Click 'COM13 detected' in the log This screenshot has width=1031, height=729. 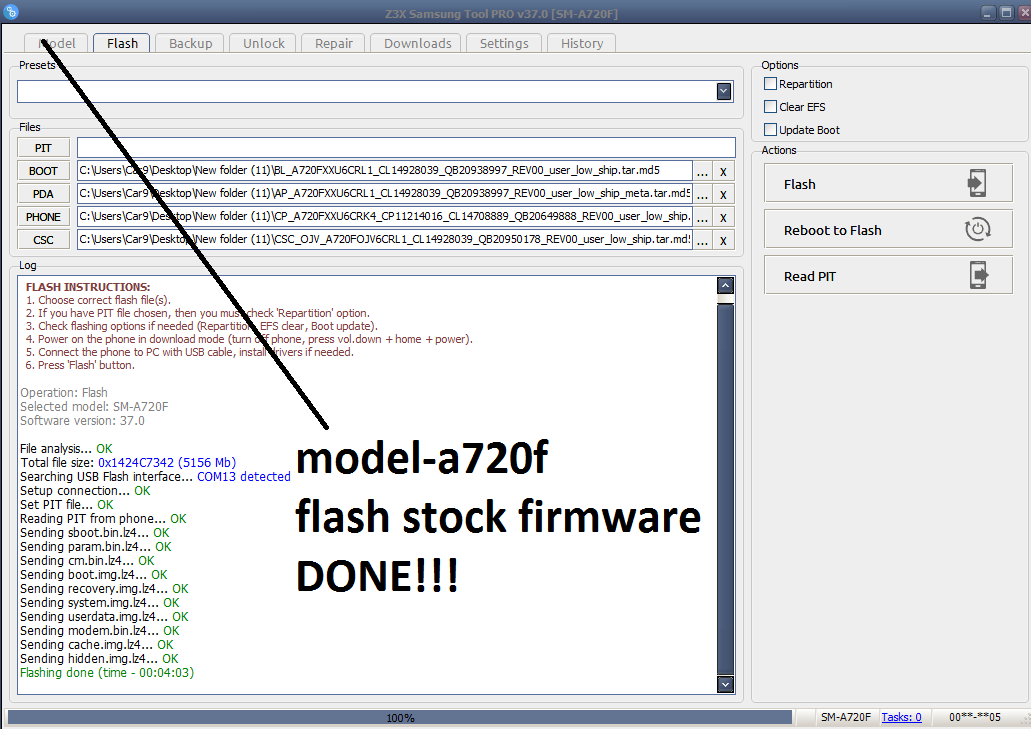click(244, 477)
